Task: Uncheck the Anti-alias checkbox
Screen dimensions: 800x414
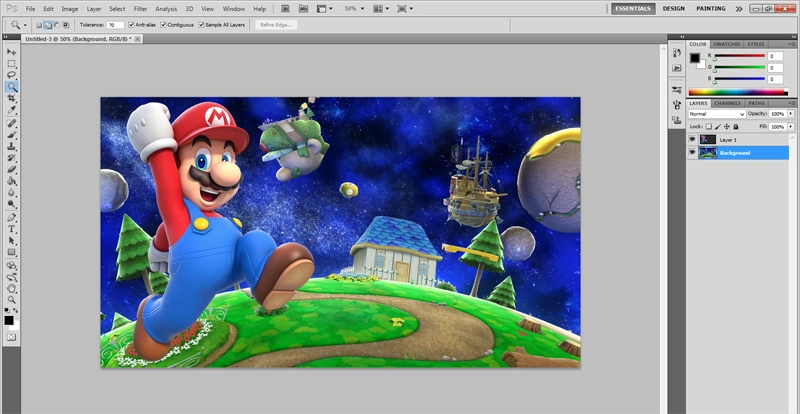Action: [132, 24]
